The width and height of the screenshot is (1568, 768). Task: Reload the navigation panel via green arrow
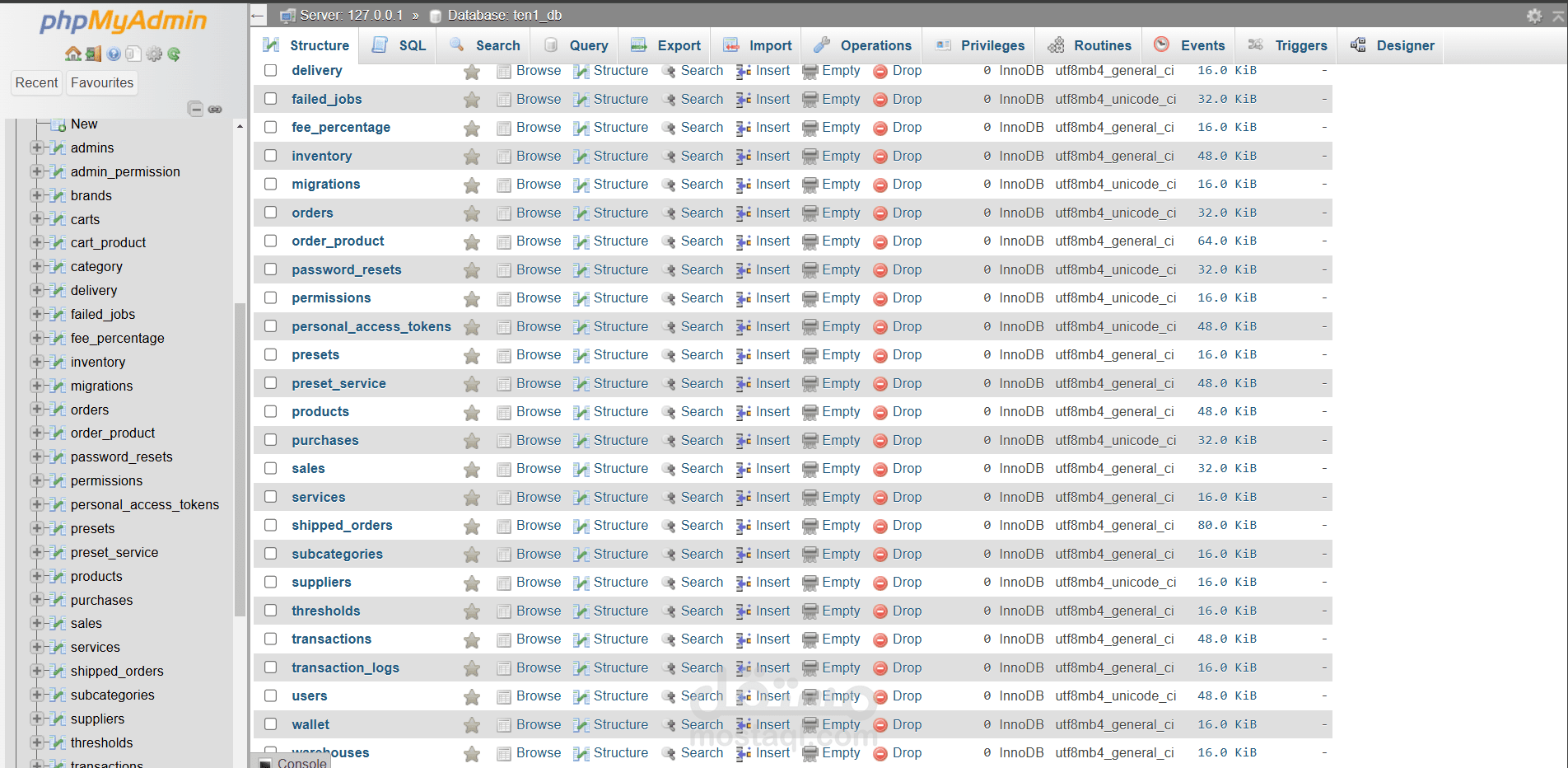174,54
